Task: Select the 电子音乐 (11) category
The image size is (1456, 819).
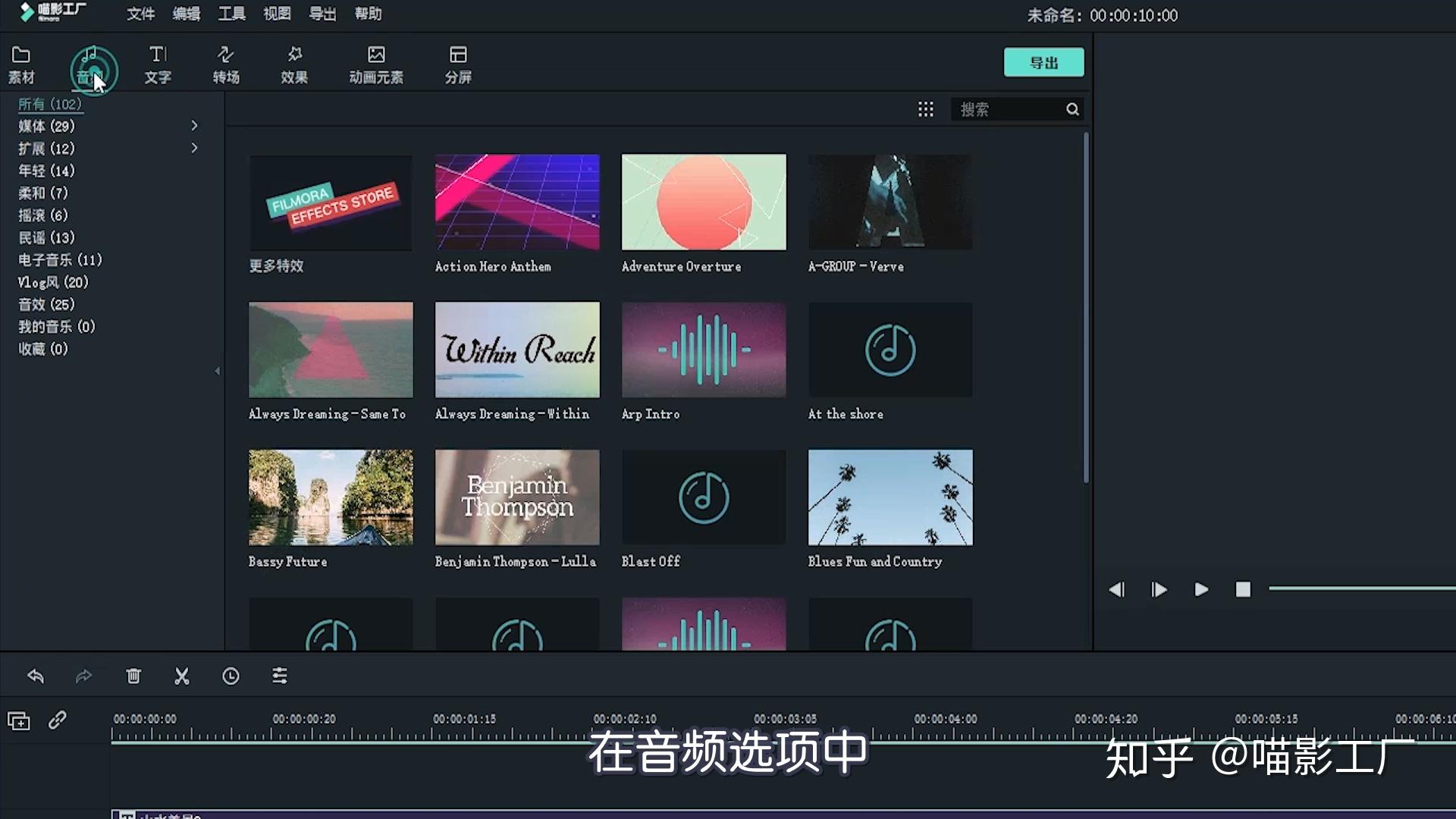Action: 60,260
